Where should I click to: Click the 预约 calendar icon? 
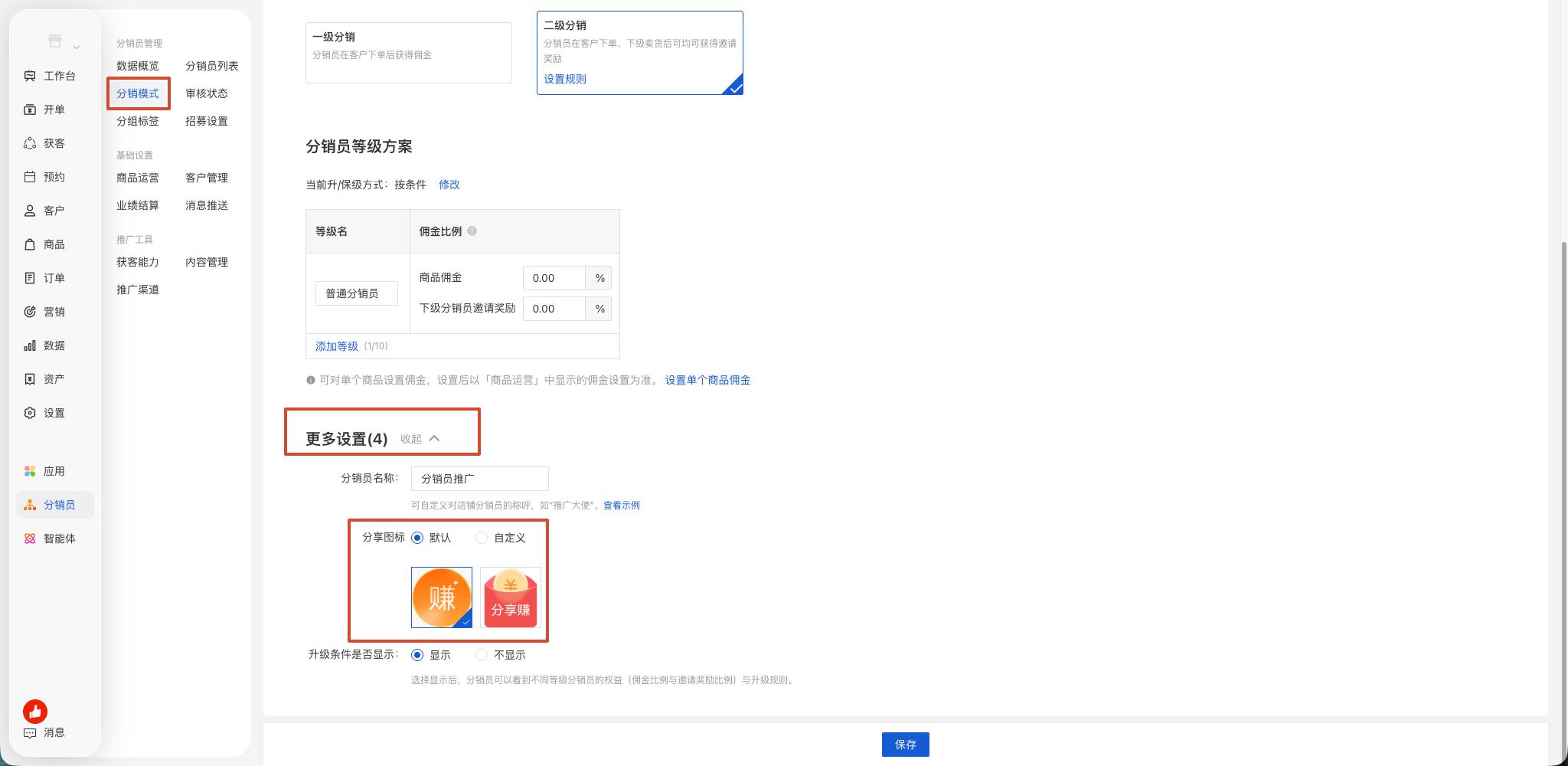30,177
